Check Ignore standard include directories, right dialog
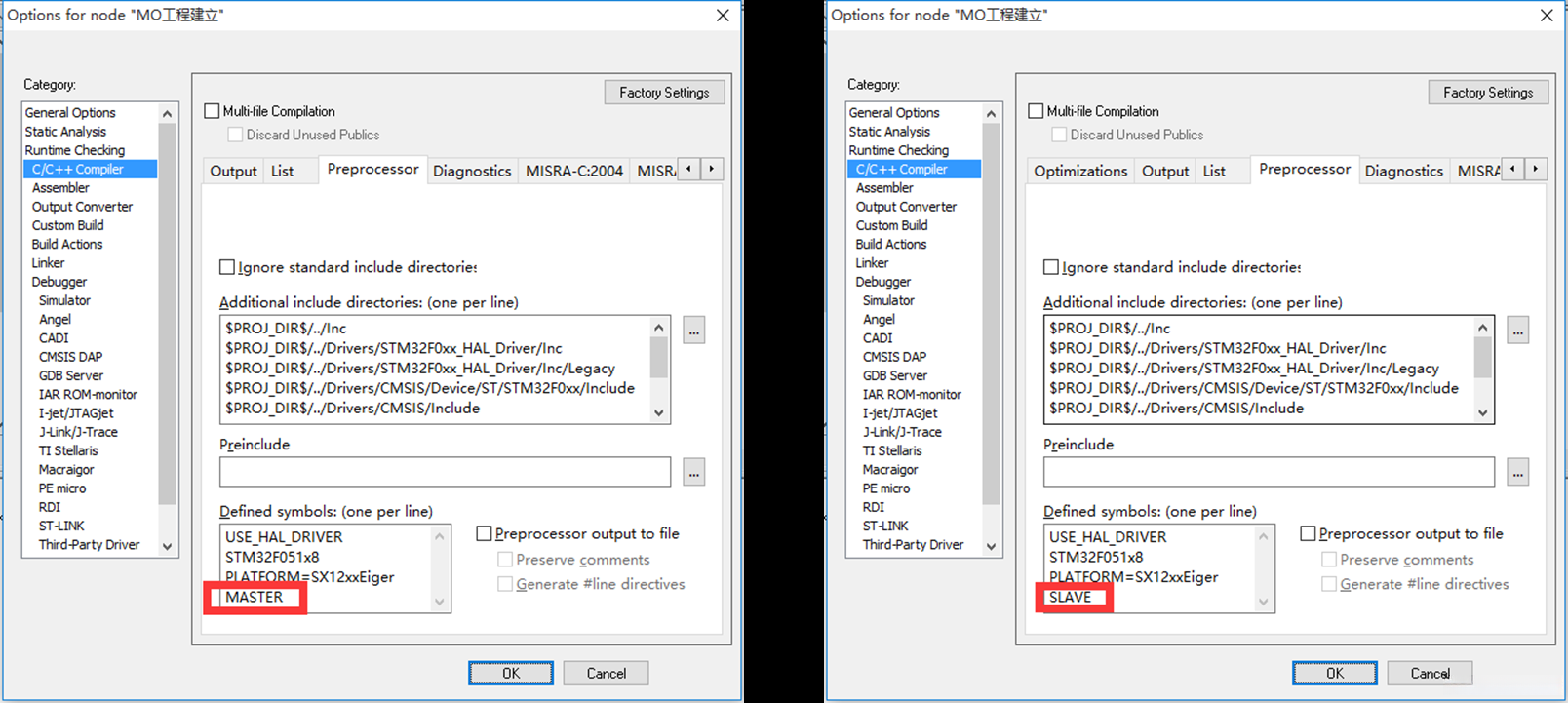The width and height of the screenshot is (1568, 703). click(x=1051, y=267)
